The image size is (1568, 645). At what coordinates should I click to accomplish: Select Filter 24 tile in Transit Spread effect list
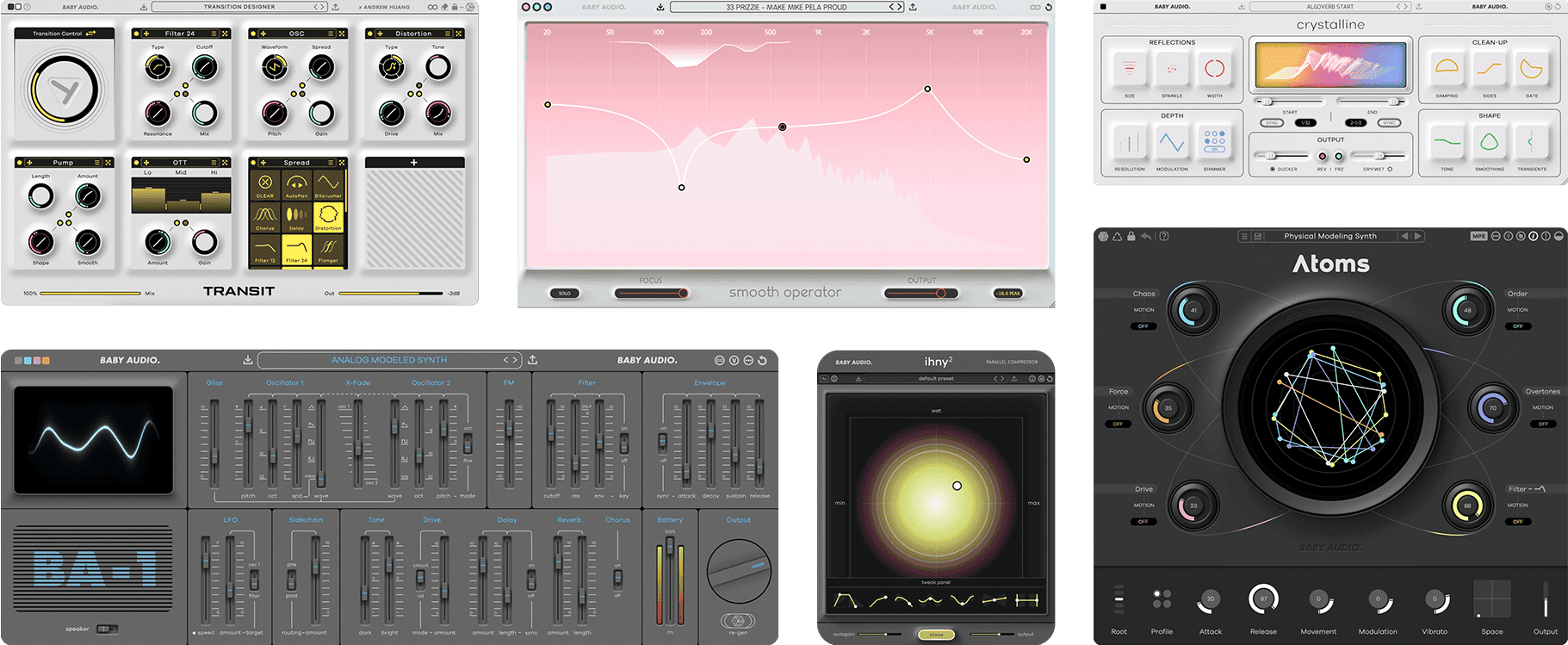click(x=296, y=249)
